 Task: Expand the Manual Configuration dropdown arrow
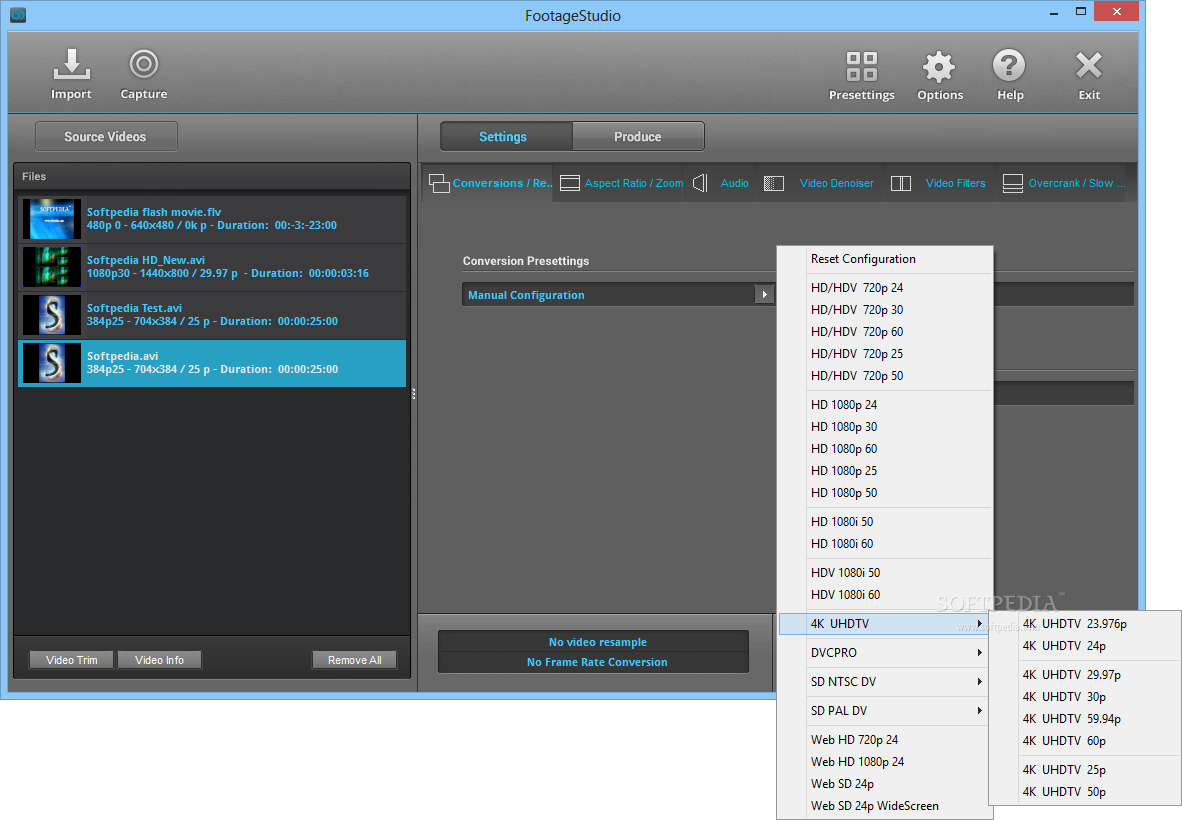click(x=764, y=295)
